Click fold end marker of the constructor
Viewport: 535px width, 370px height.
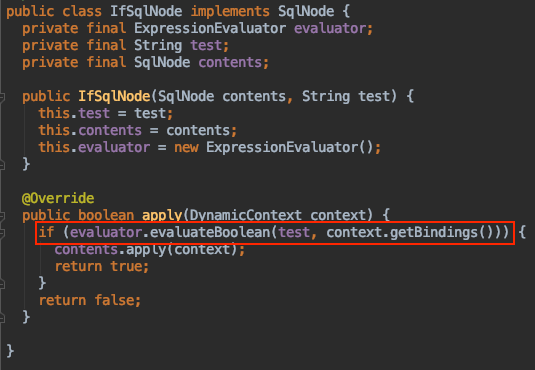[2, 165]
